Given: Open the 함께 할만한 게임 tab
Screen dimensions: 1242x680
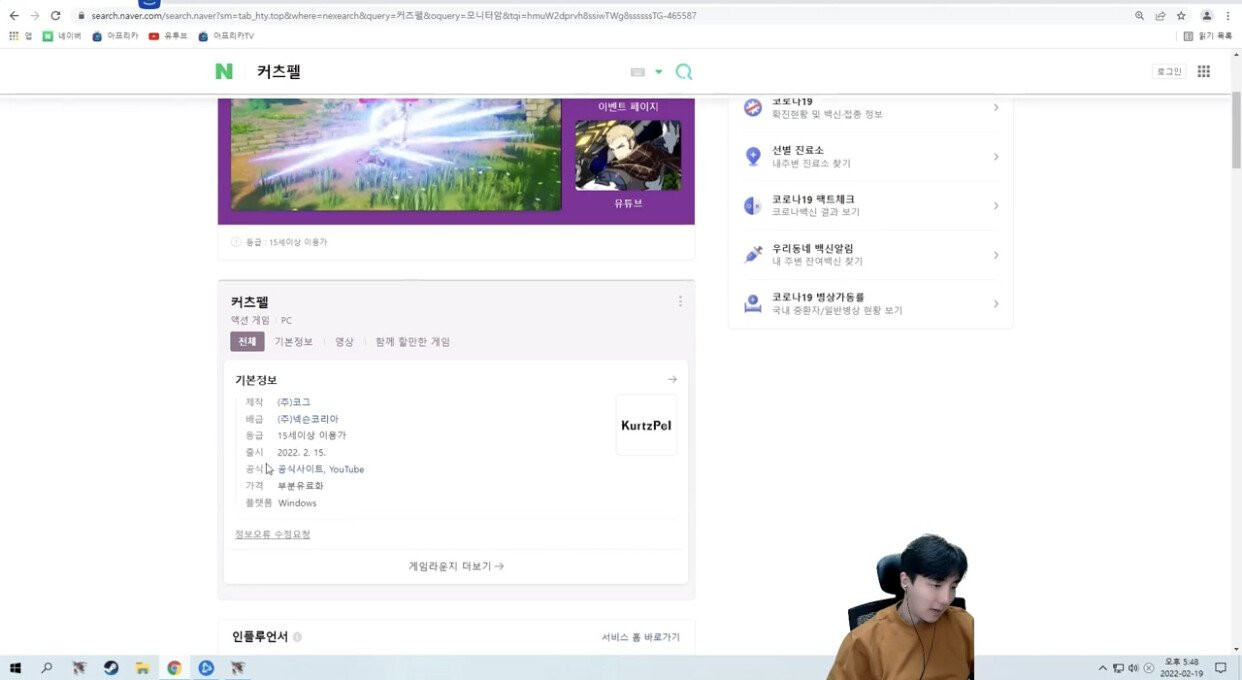Looking at the screenshot, I should tap(413, 342).
